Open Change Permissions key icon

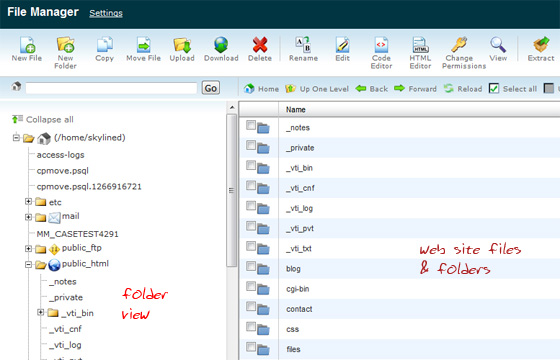(x=459, y=45)
